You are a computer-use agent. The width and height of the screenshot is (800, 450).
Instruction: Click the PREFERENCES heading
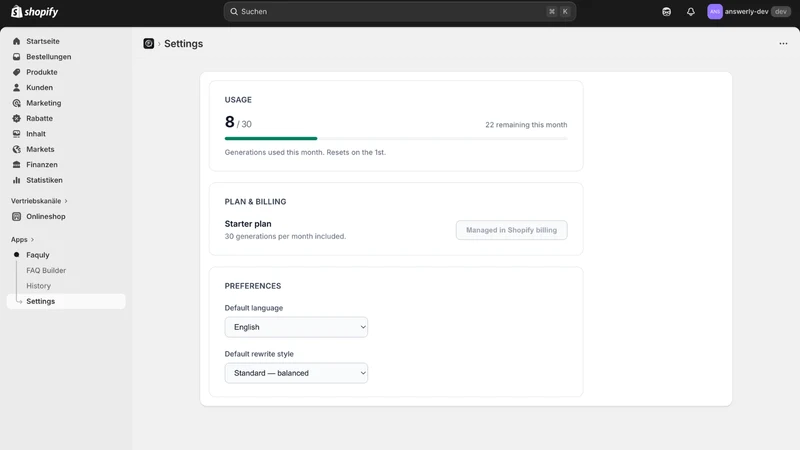tap(253, 286)
